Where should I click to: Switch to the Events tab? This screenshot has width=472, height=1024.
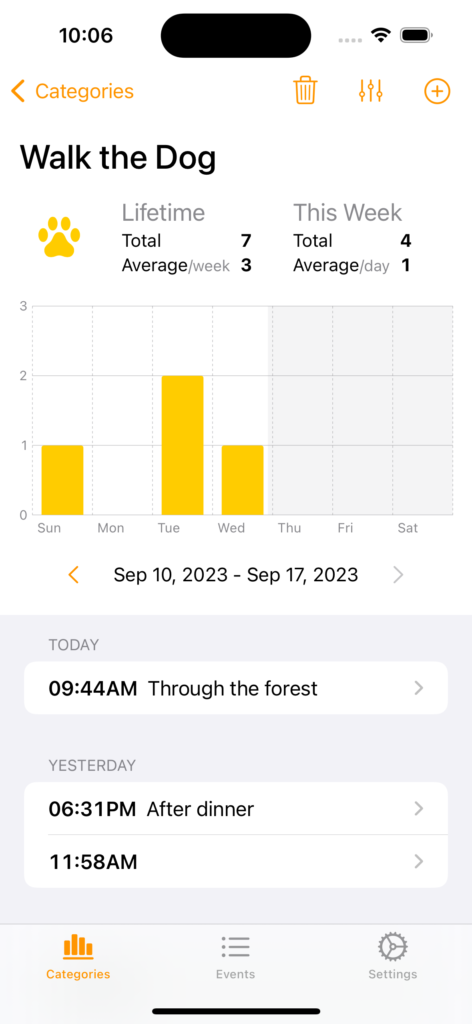(x=236, y=956)
